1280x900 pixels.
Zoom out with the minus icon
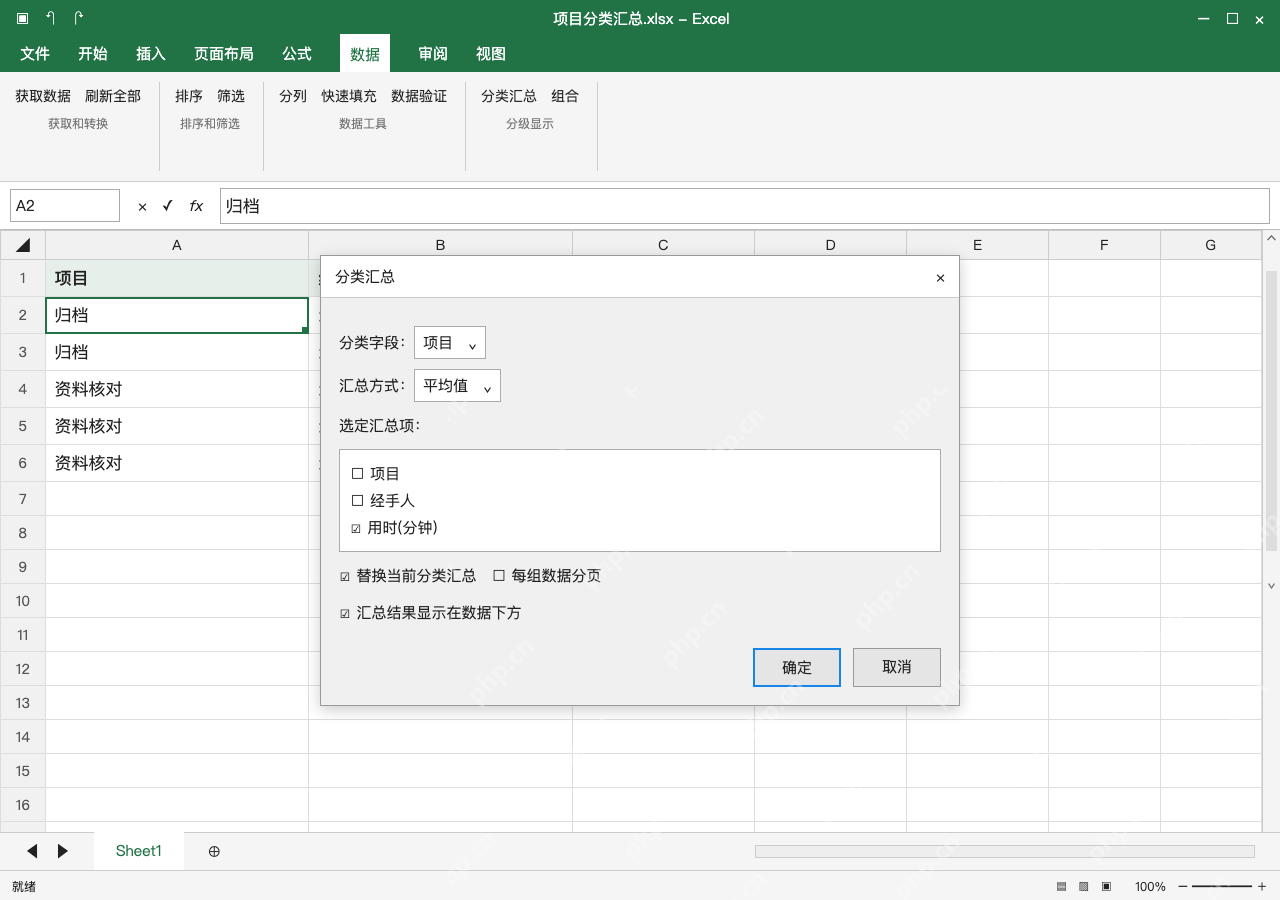[1183, 887]
